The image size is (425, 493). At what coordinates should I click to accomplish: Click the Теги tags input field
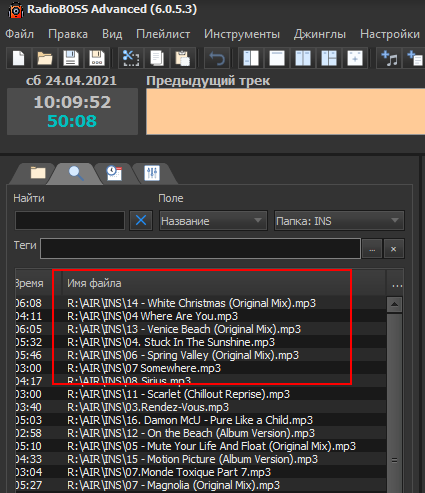(200, 248)
